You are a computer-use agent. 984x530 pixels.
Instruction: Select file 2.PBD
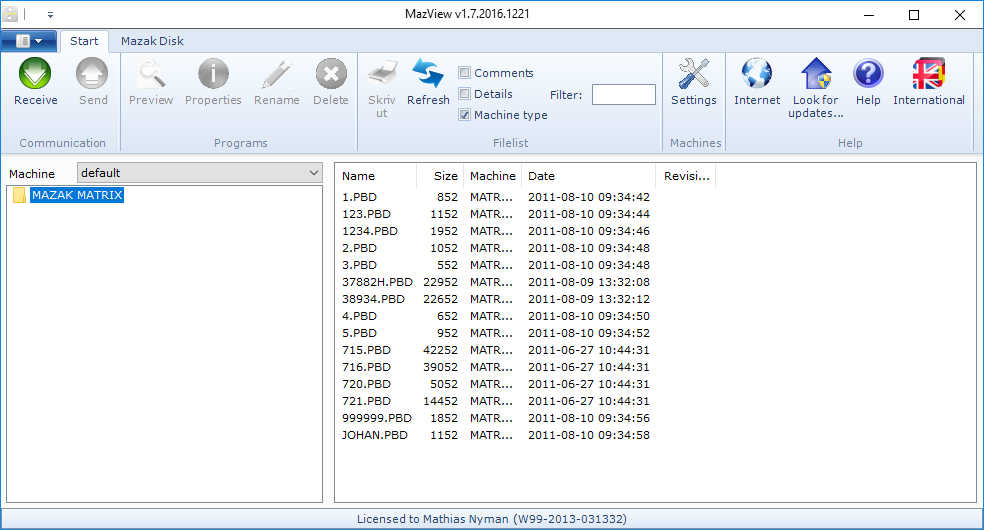click(360, 248)
